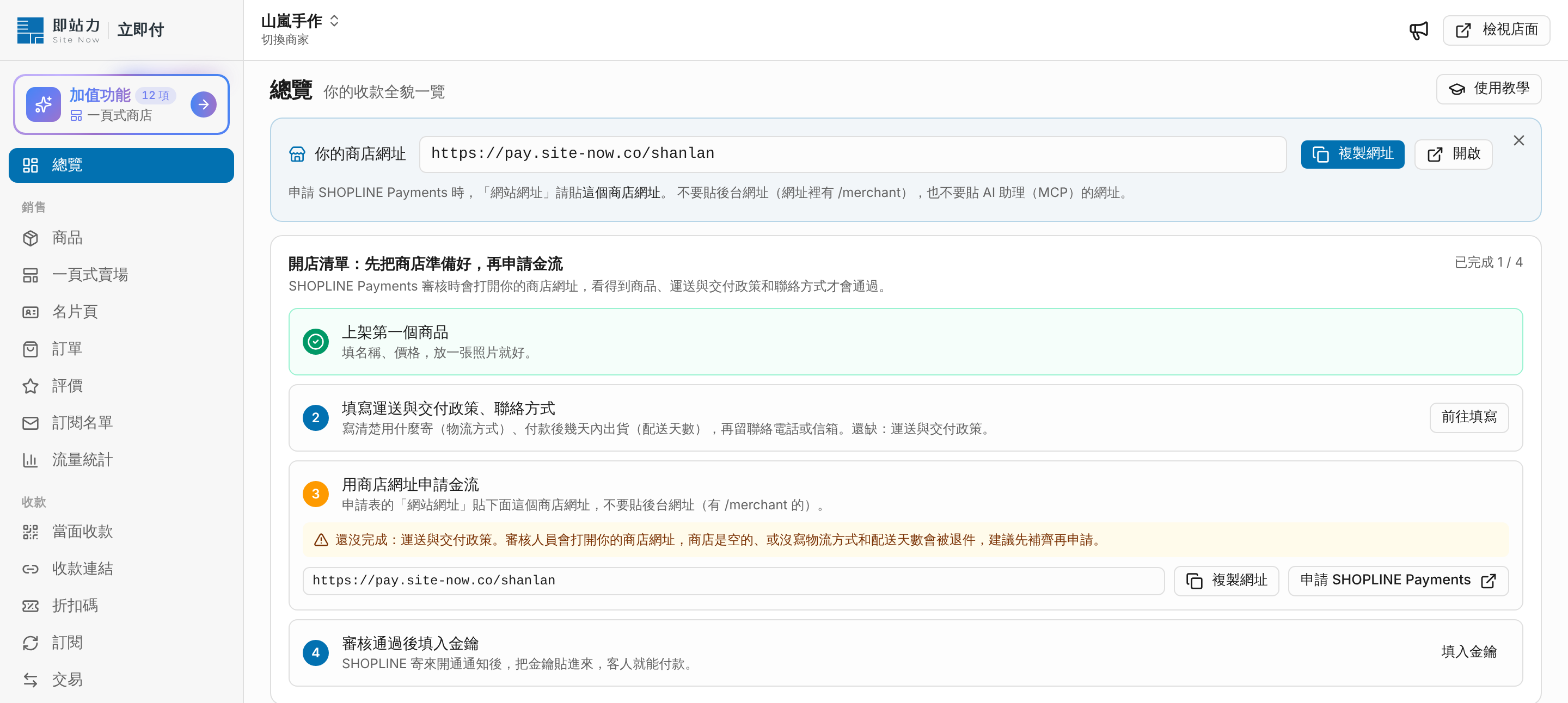
Task: Click 前往填寫 button in step 2
Action: tap(1469, 417)
